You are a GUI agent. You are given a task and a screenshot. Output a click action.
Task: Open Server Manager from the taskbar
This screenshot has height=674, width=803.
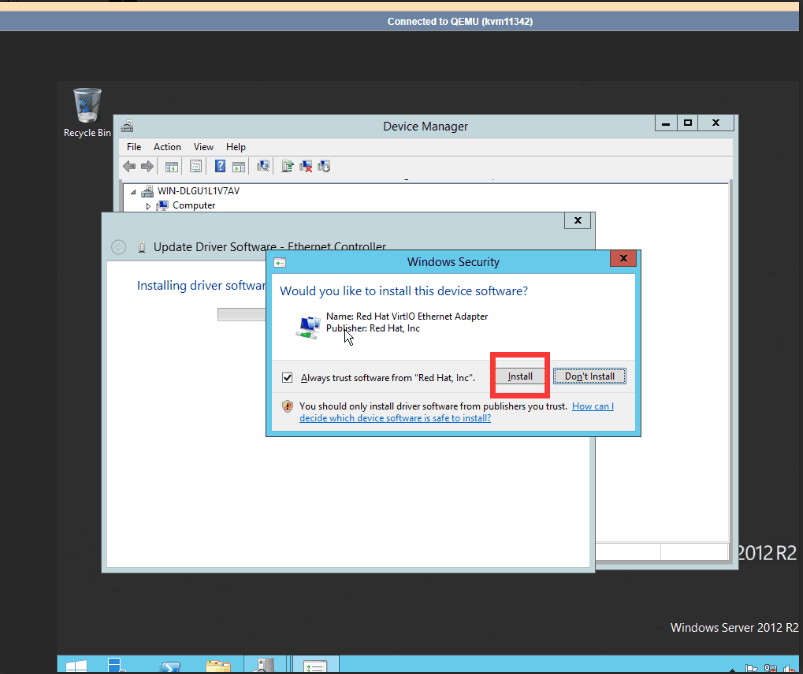[116, 665]
